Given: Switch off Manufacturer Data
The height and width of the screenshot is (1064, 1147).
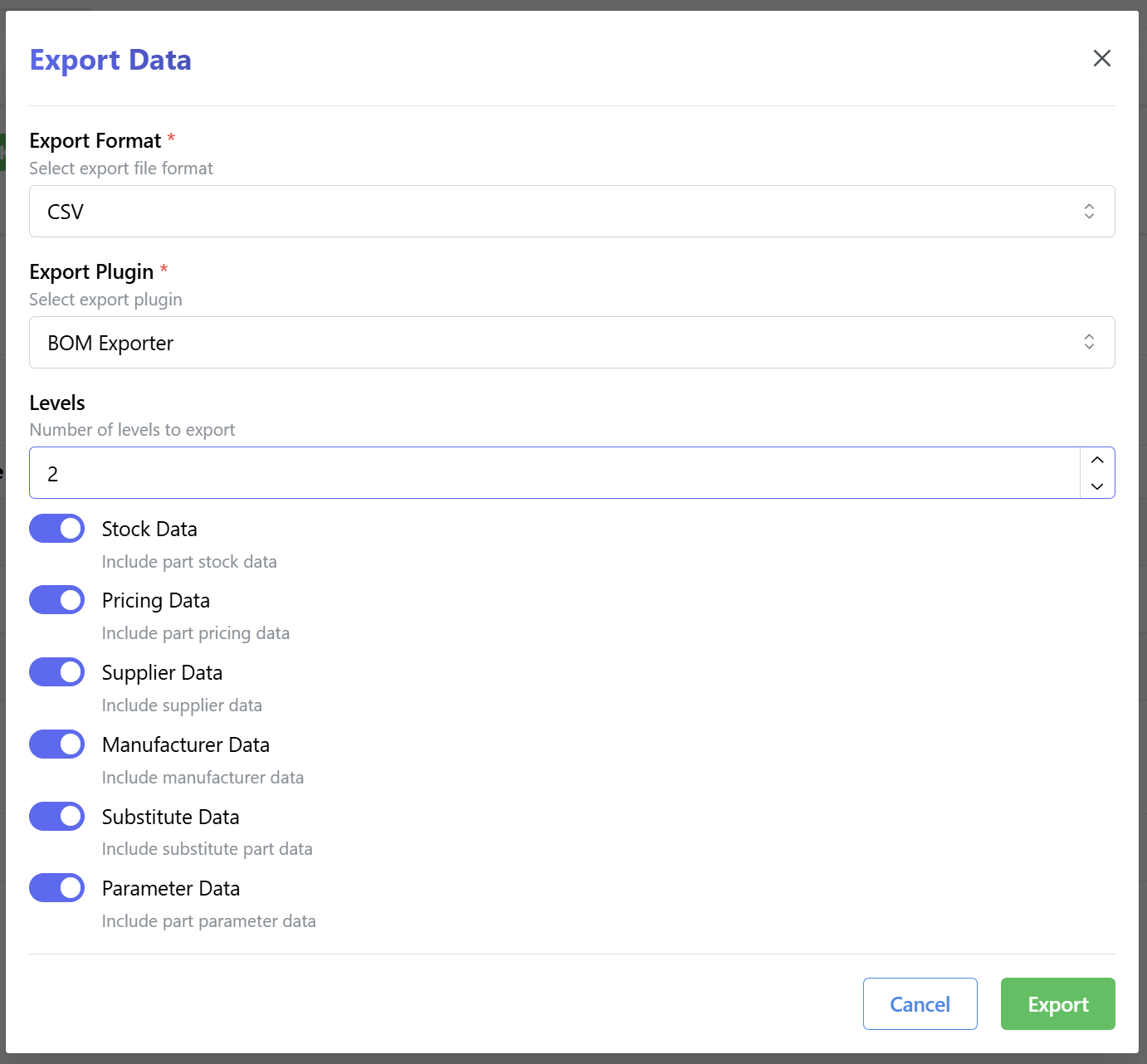Looking at the screenshot, I should click(57, 744).
